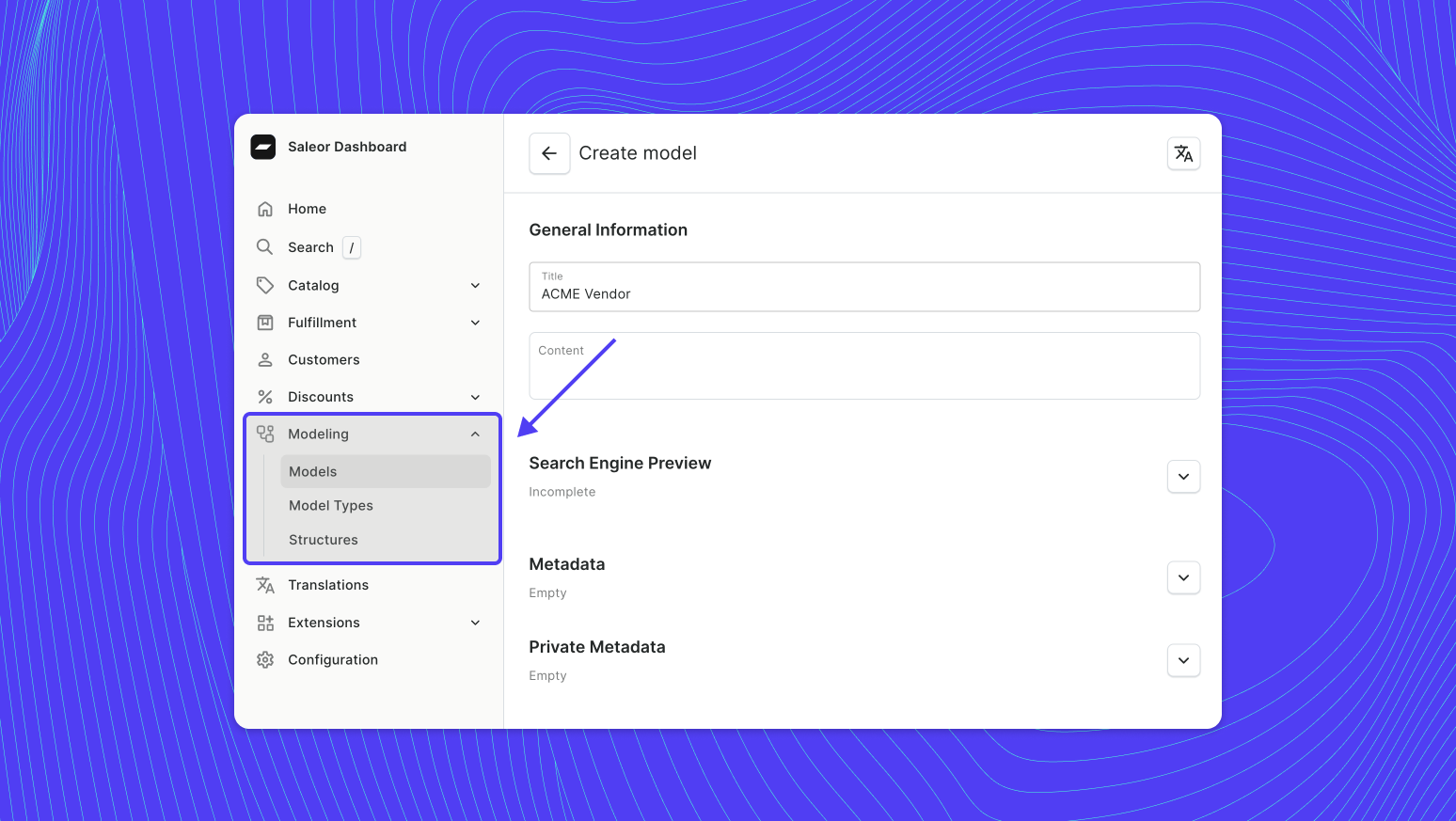Open the Model Types submenu item
Image resolution: width=1456 pixels, height=821 pixels.
(x=331, y=506)
